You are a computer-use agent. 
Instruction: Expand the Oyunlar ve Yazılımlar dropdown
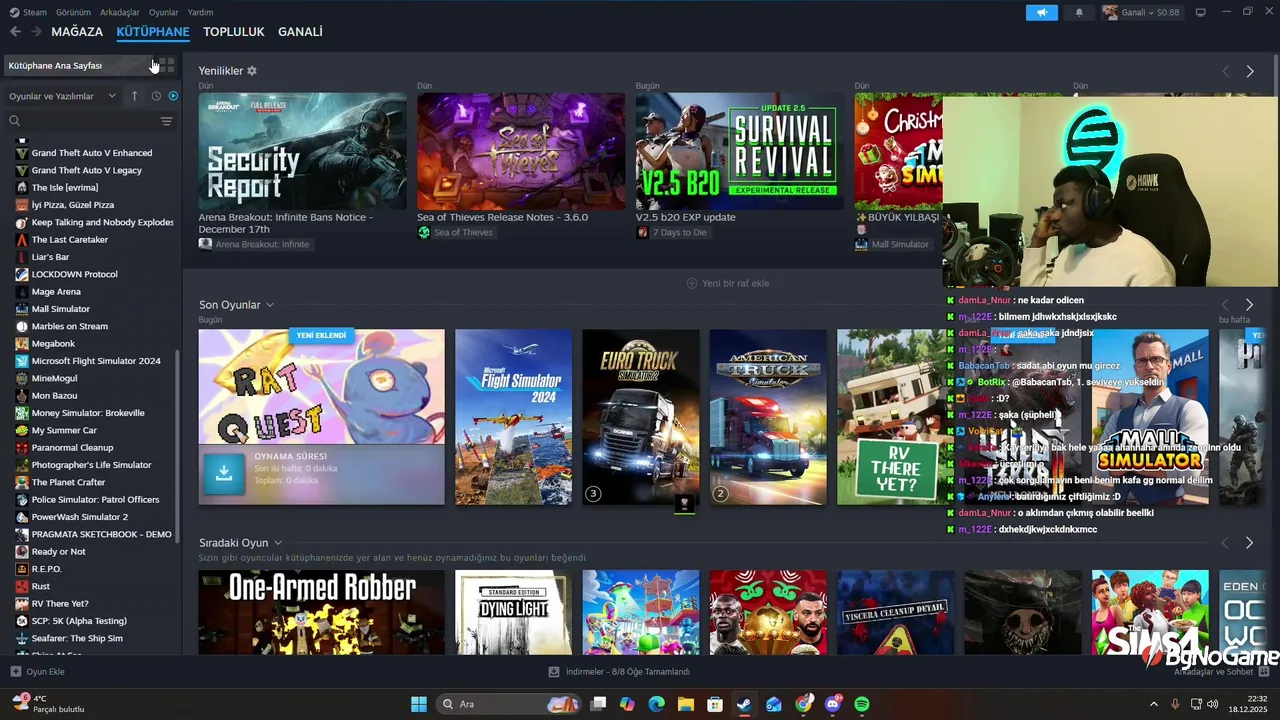click(x=63, y=96)
